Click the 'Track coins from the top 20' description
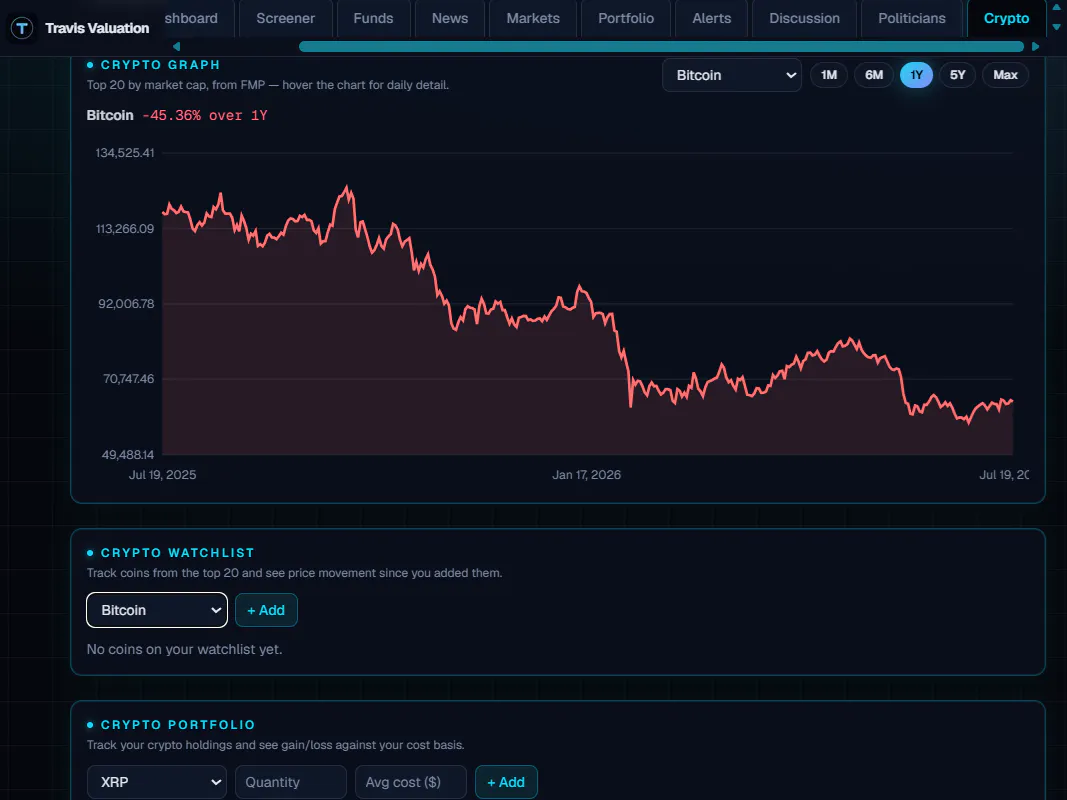 295,573
